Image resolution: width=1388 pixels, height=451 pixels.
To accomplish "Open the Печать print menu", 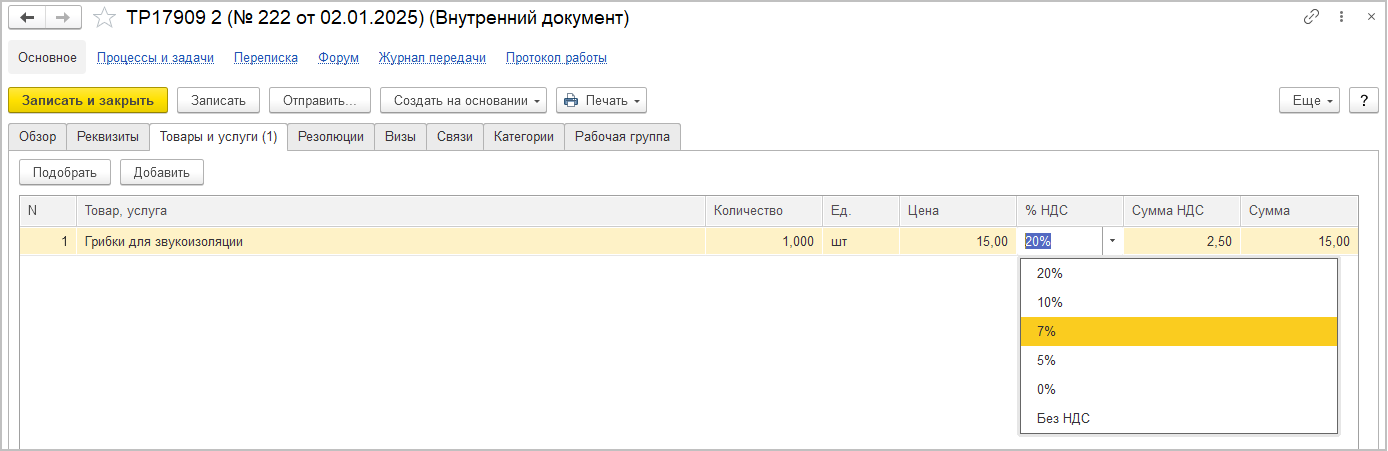I will pos(601,100).
